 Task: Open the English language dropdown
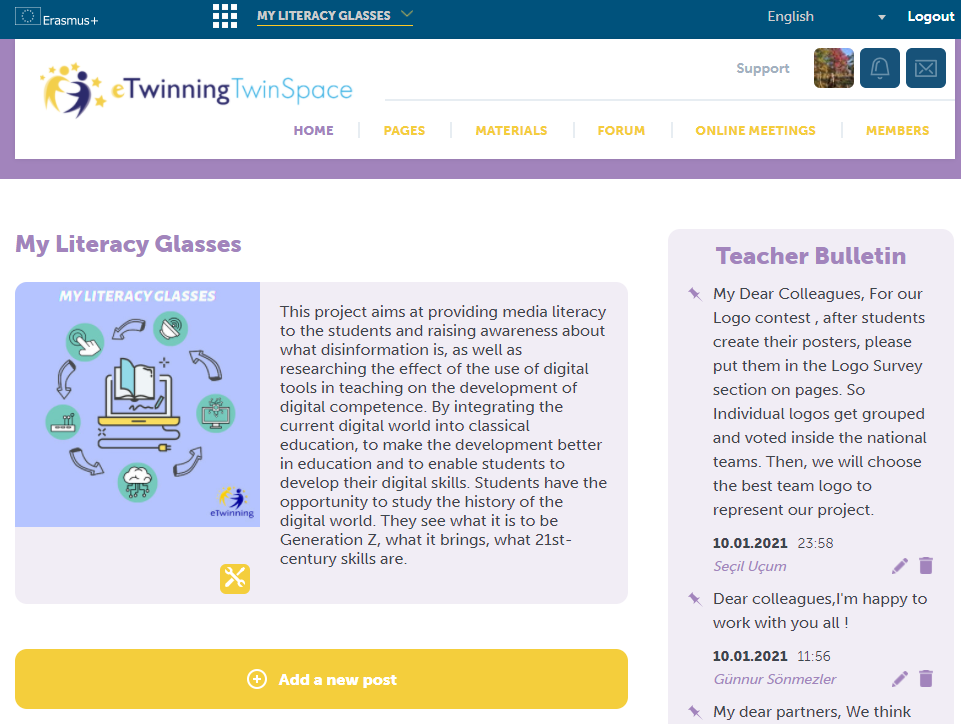click(826, 17)
